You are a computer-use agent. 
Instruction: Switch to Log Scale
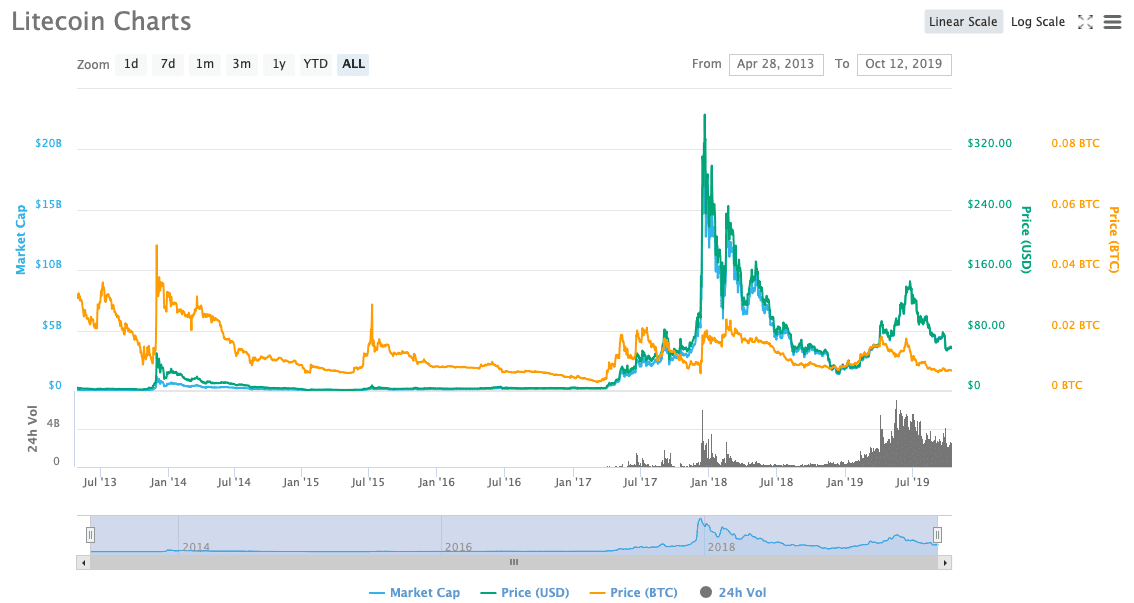pyautogui.click(x=1038, y=22)
